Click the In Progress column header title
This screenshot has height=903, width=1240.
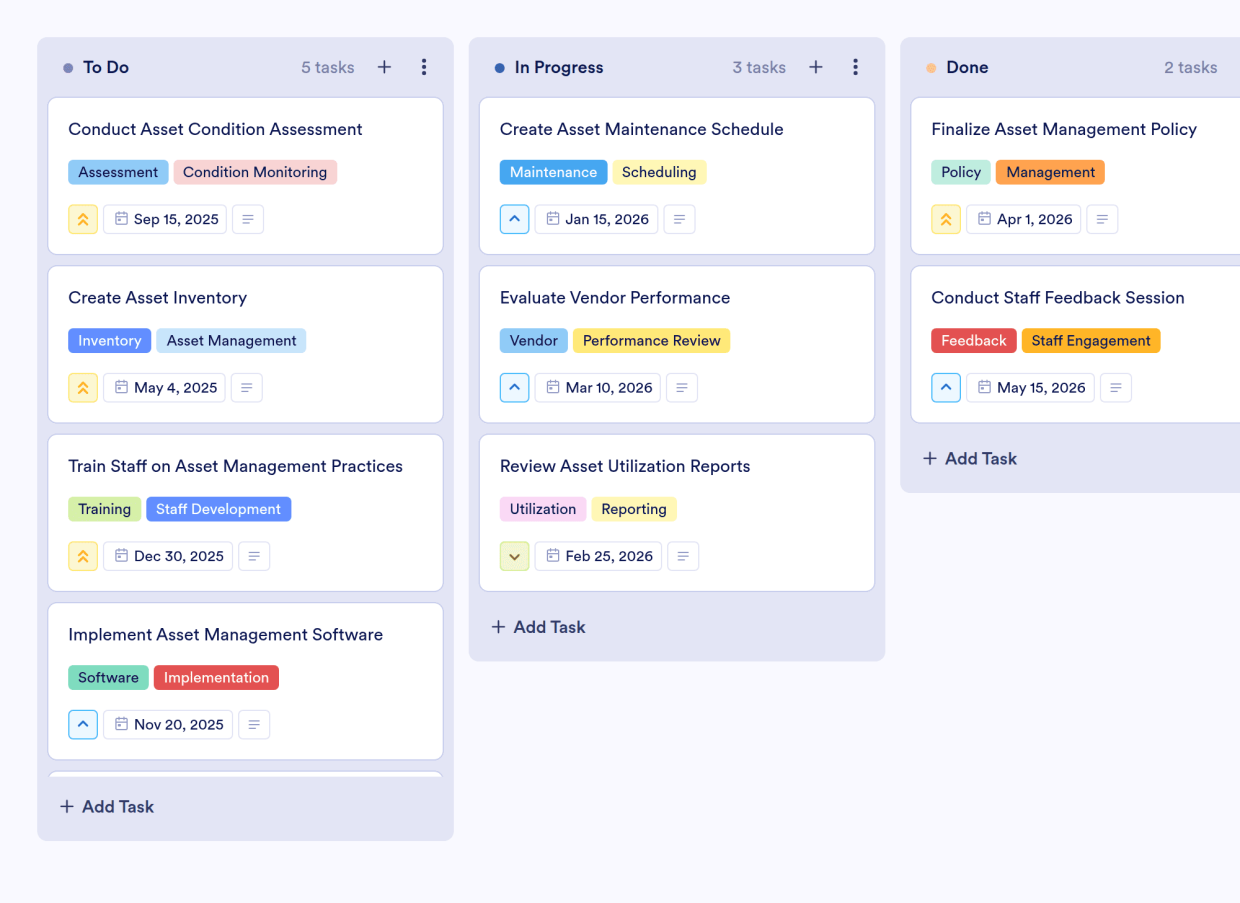(559, 67)
